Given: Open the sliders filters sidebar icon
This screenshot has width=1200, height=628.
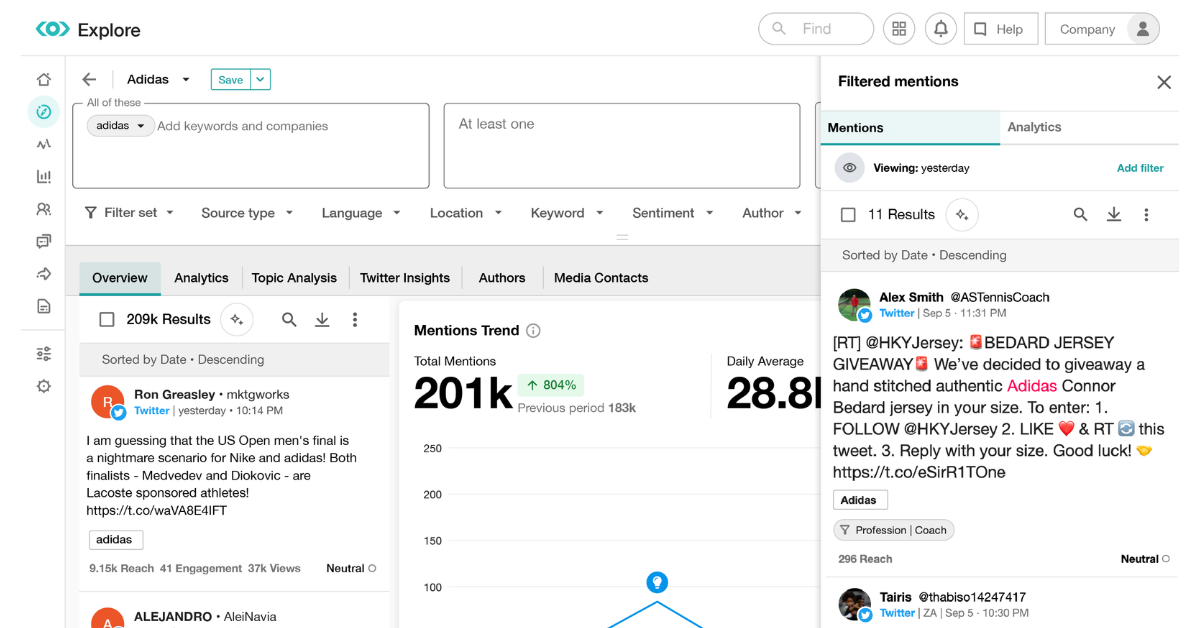Looking at the screenshot, I should pos(43,354).
